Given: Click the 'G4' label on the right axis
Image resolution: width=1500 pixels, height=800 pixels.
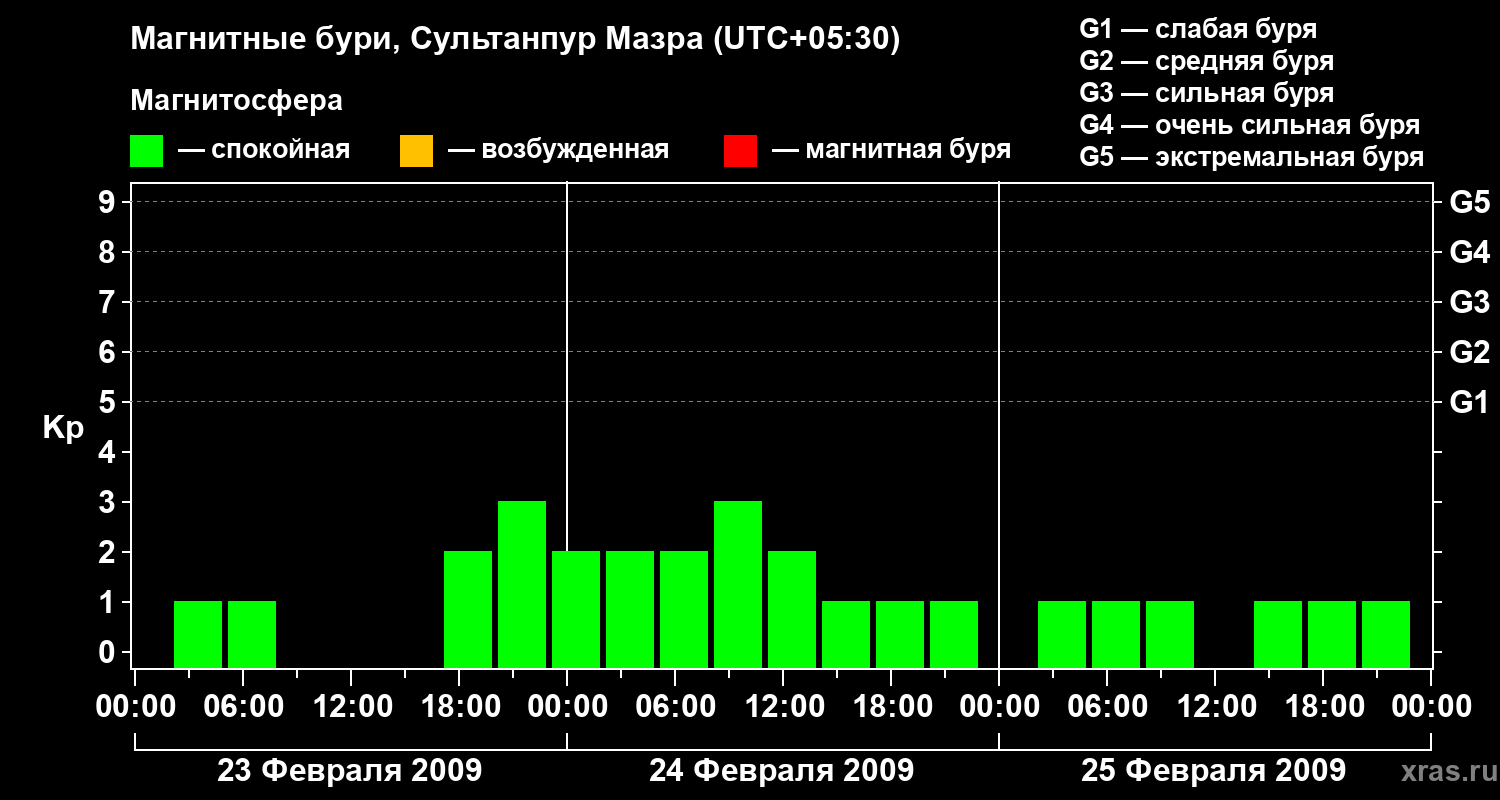Looking at the screenshot, I should 1470,252.
